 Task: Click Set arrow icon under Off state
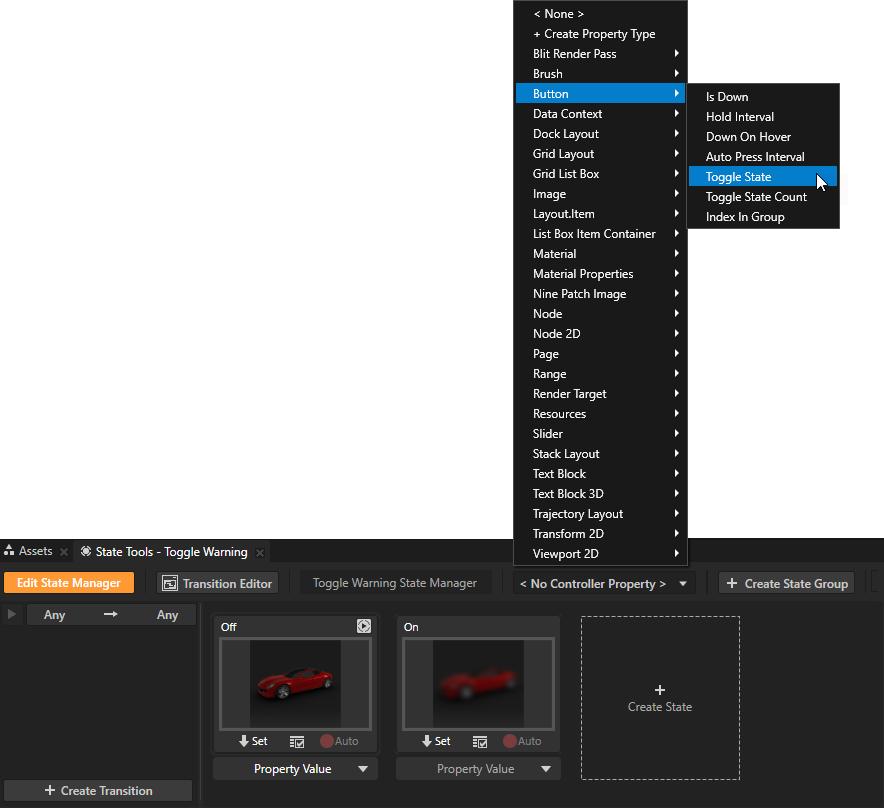pos(244,741)
